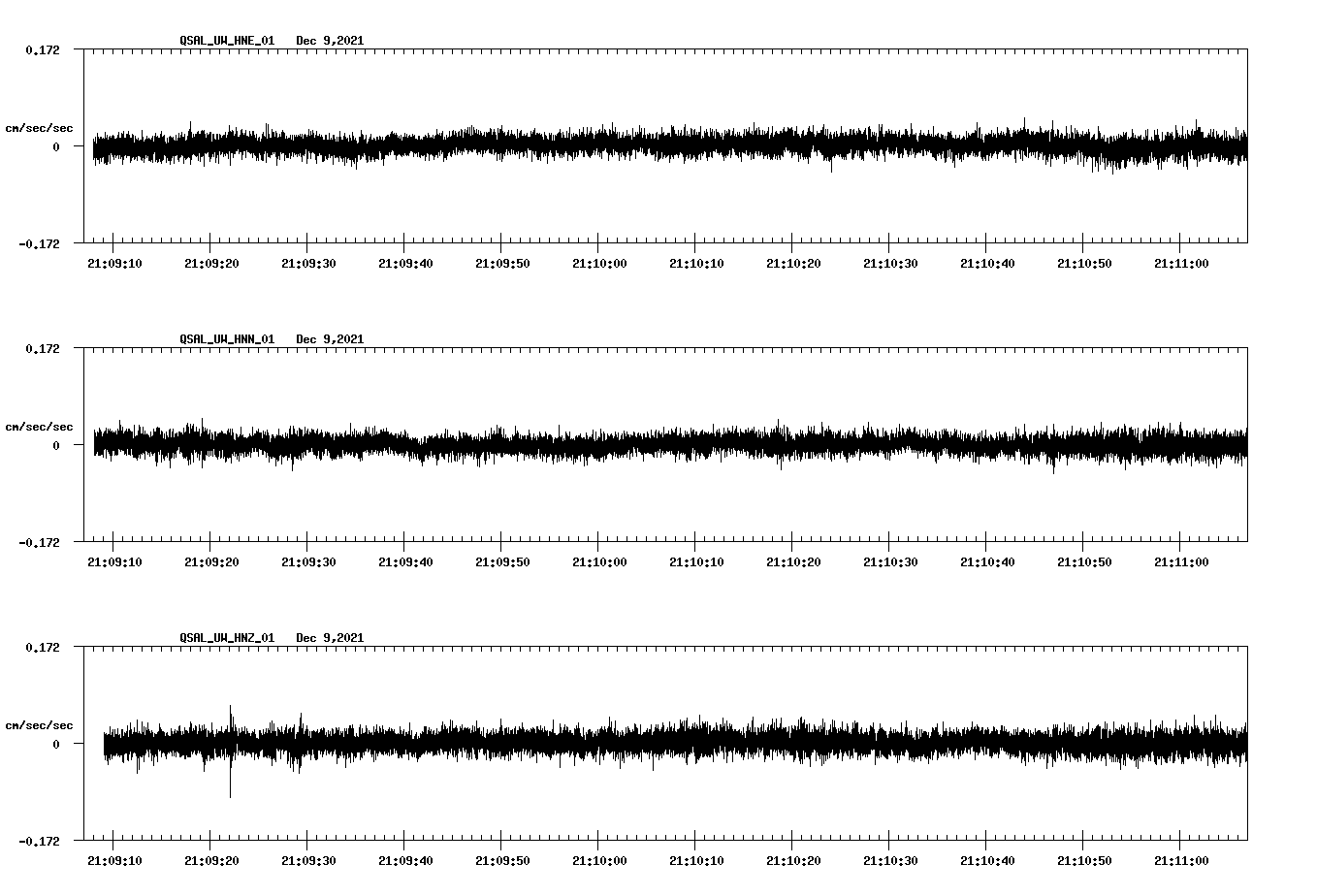Click the 21:11:00 time label under HNE plot
Image resolution: width=1317 pixels, height=896 pixels.
(1181, 264)
